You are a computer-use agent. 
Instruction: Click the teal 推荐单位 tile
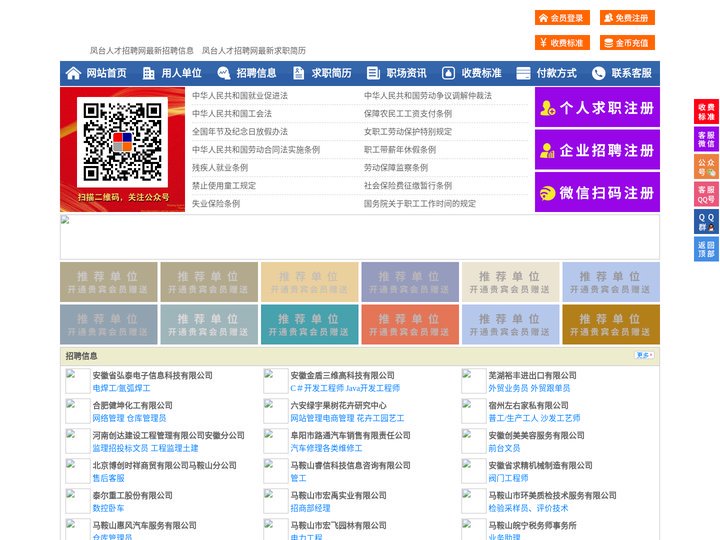click(309, 324)
